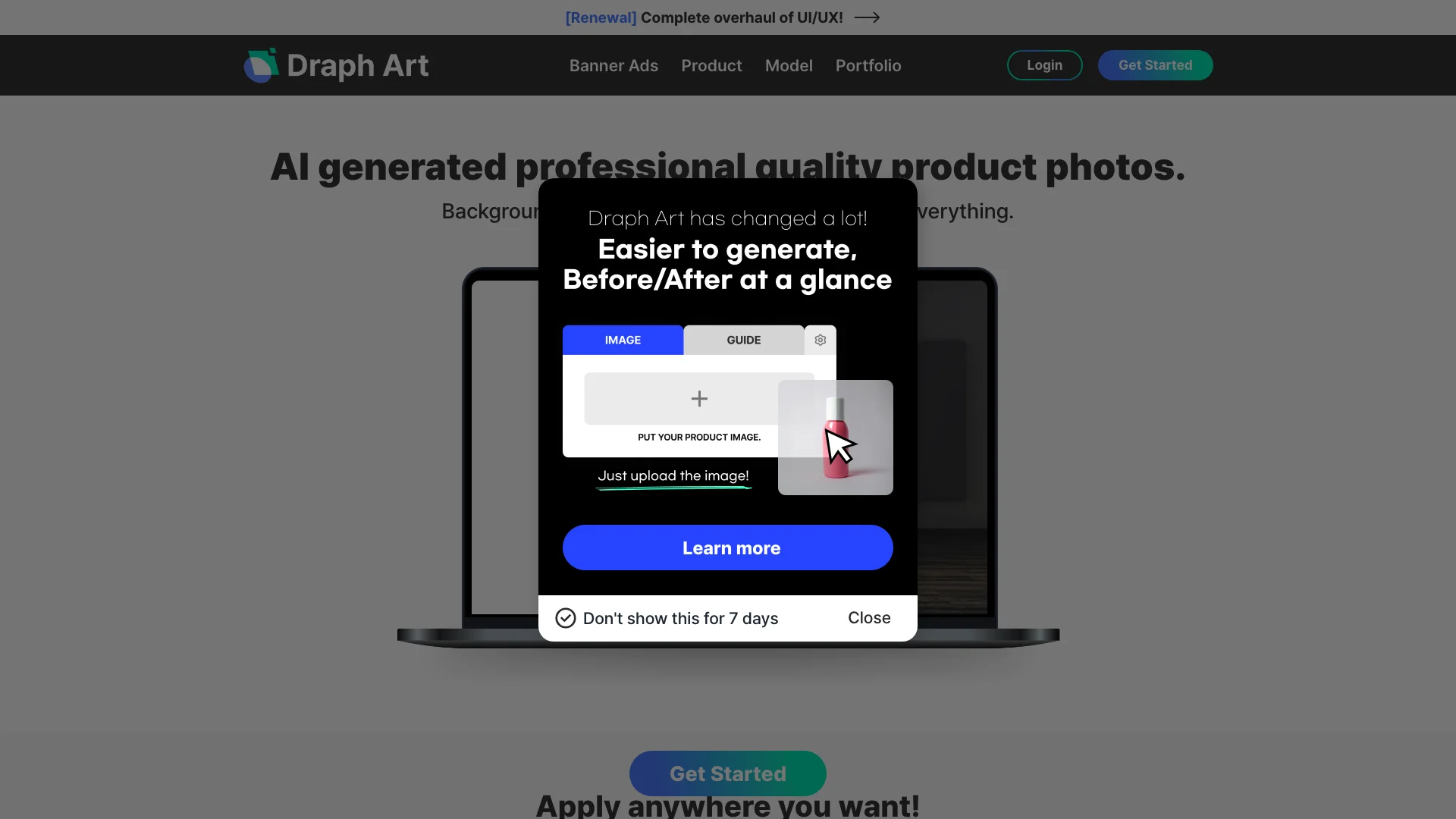Switch to the GUIDE tab
The width and height of the screenshot is (1456, 819).
743,340
